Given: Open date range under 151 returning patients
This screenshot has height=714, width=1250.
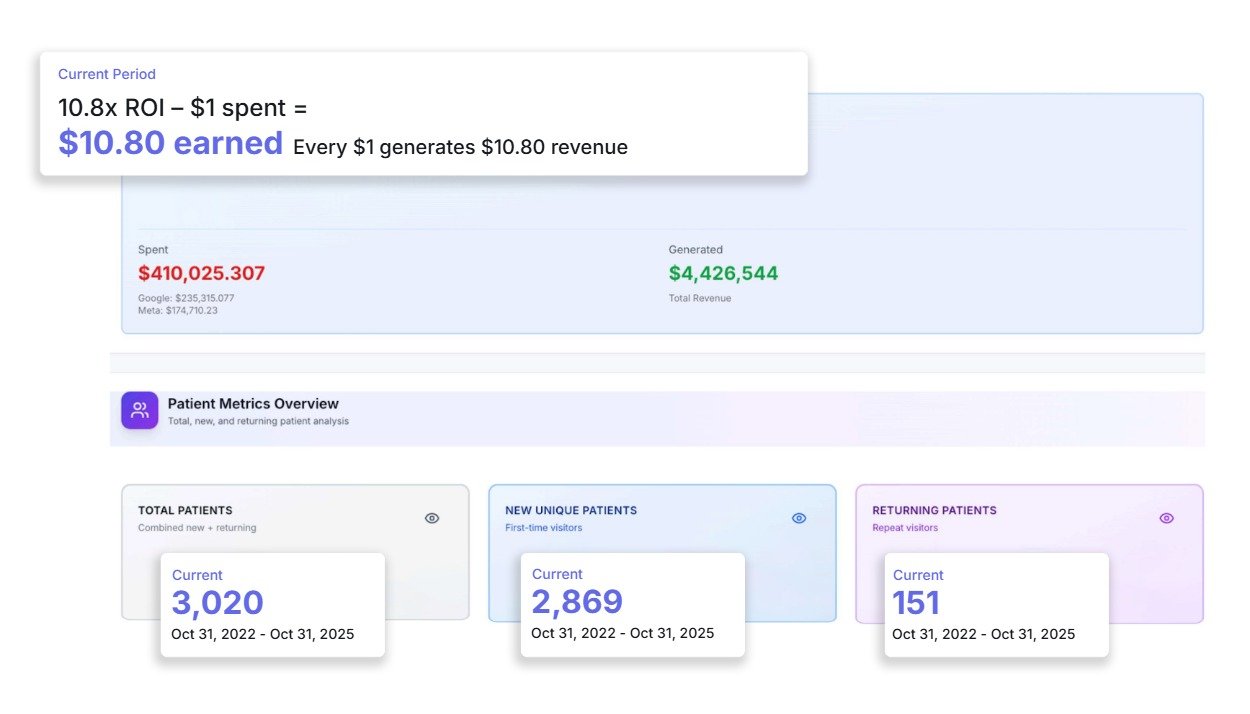Looking at the screenshot, I should (983, 634).
